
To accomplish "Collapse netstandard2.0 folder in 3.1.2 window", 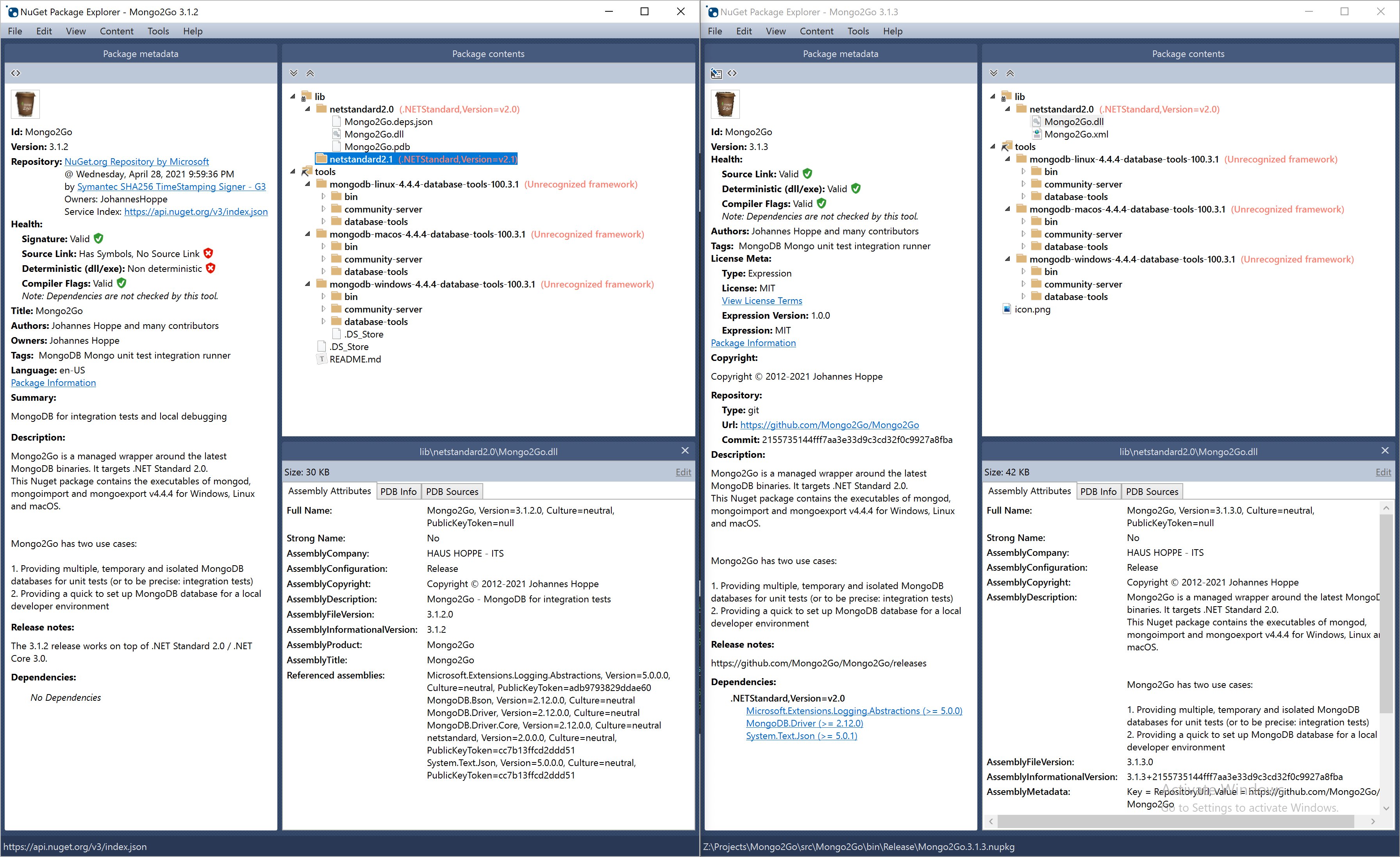I will [x=308, y=109].
